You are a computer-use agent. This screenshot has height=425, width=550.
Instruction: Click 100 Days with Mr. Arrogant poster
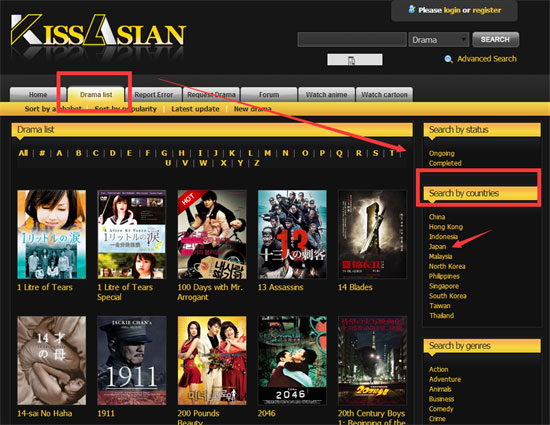pos(212,234)
